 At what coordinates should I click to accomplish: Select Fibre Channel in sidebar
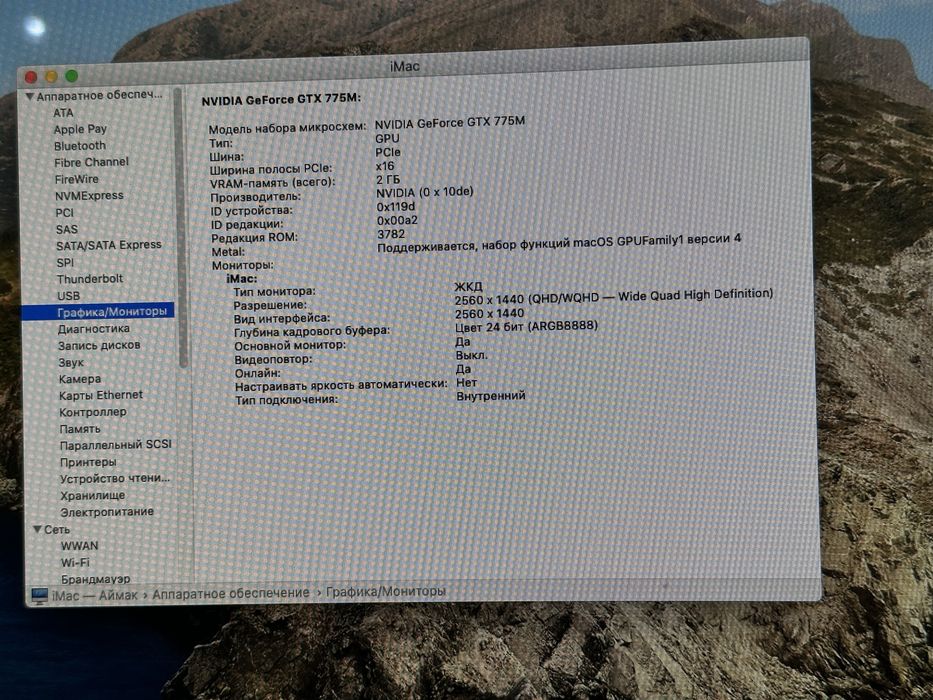click(x=91, y=162)
